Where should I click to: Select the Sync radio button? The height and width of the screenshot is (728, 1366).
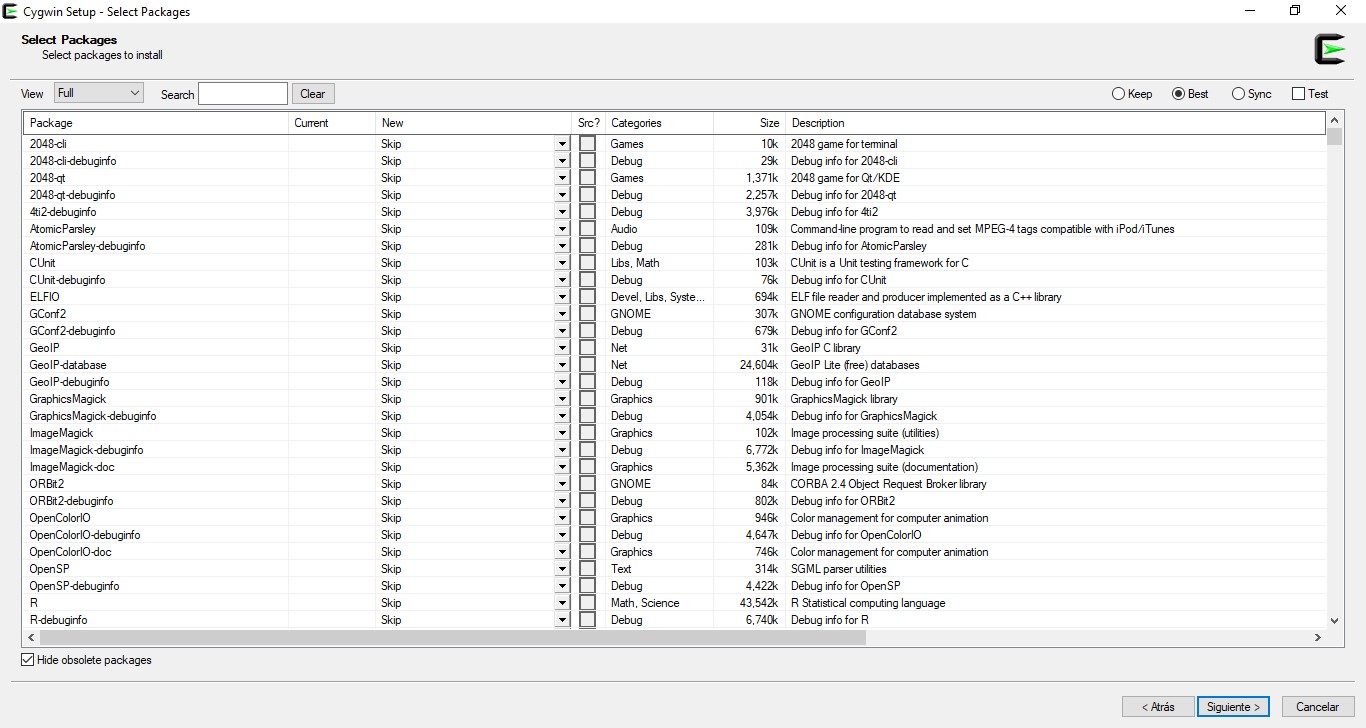[x=1252, y=94]
